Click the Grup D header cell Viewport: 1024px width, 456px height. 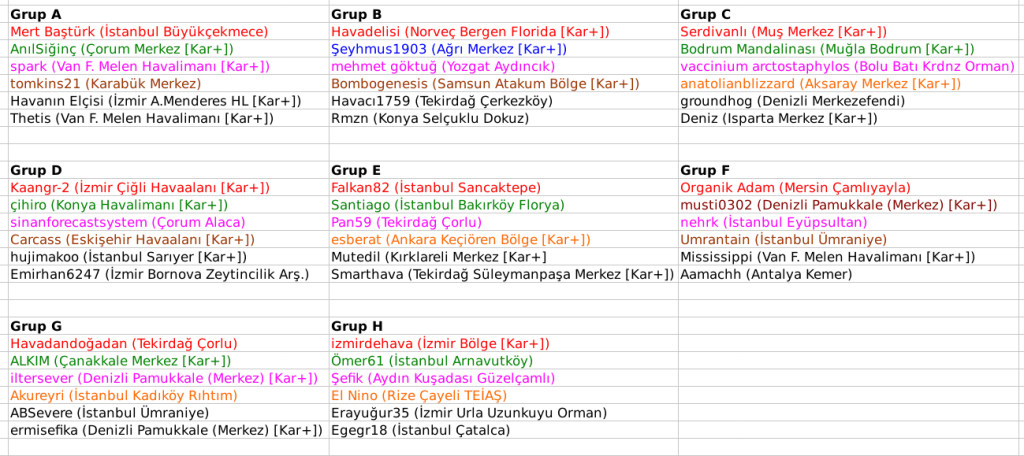[36, 170]
